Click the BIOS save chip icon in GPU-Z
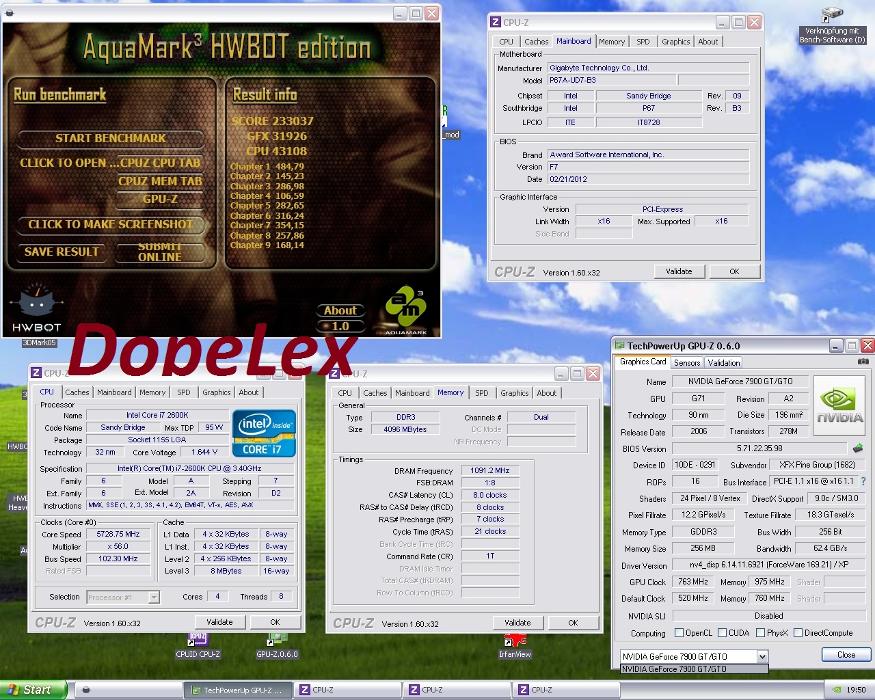This screenshot has width=875, height=700. [858, 448]
